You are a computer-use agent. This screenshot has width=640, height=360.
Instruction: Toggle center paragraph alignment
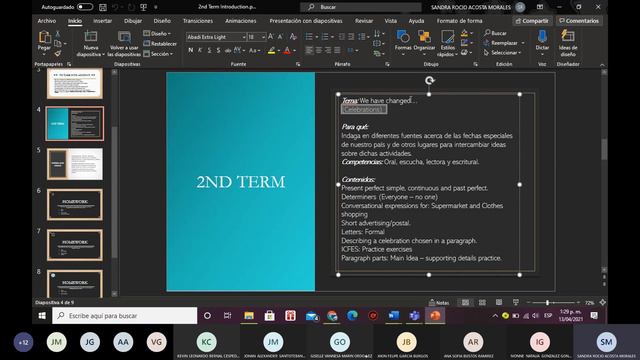click(x=318, y=50)
